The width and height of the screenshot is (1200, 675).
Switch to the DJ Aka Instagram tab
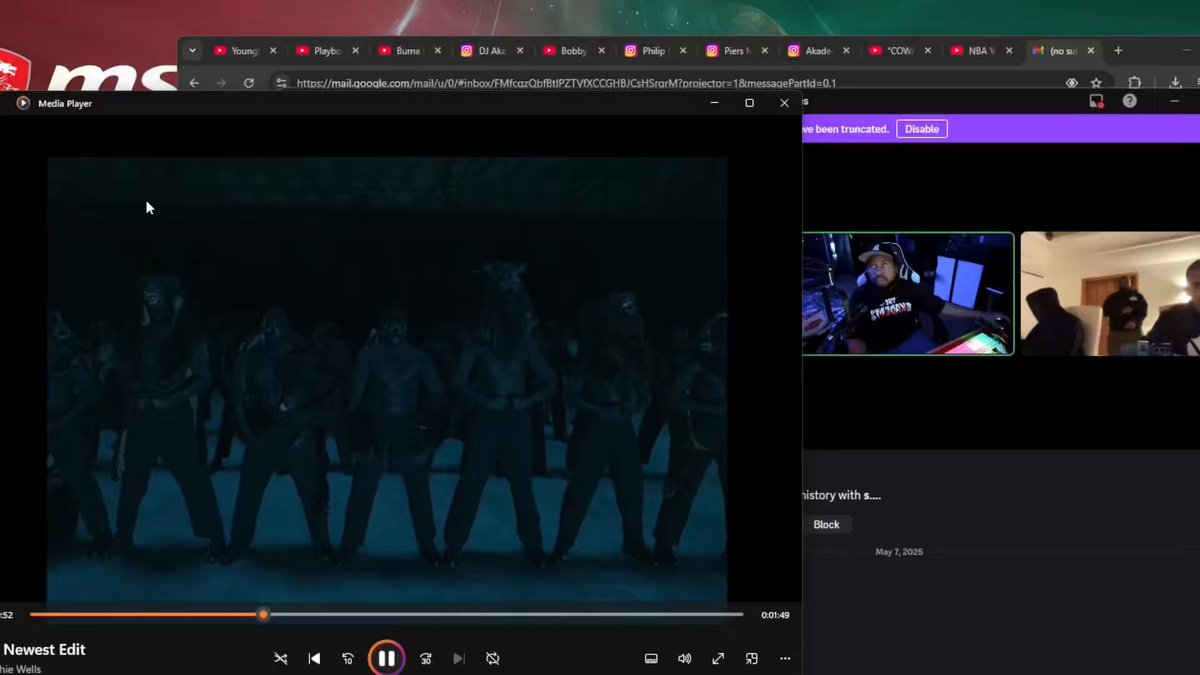coord(491,51)
